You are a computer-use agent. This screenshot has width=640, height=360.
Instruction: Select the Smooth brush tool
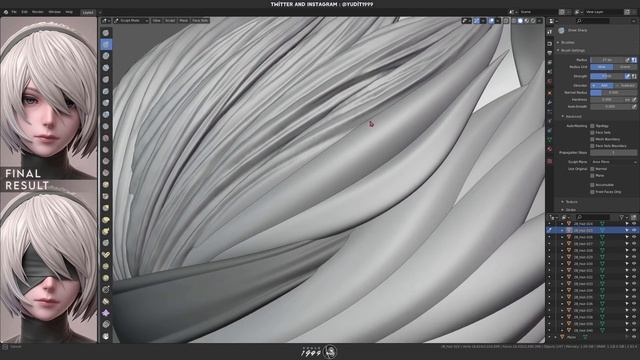pyautogui.click(x=106, y=138)
